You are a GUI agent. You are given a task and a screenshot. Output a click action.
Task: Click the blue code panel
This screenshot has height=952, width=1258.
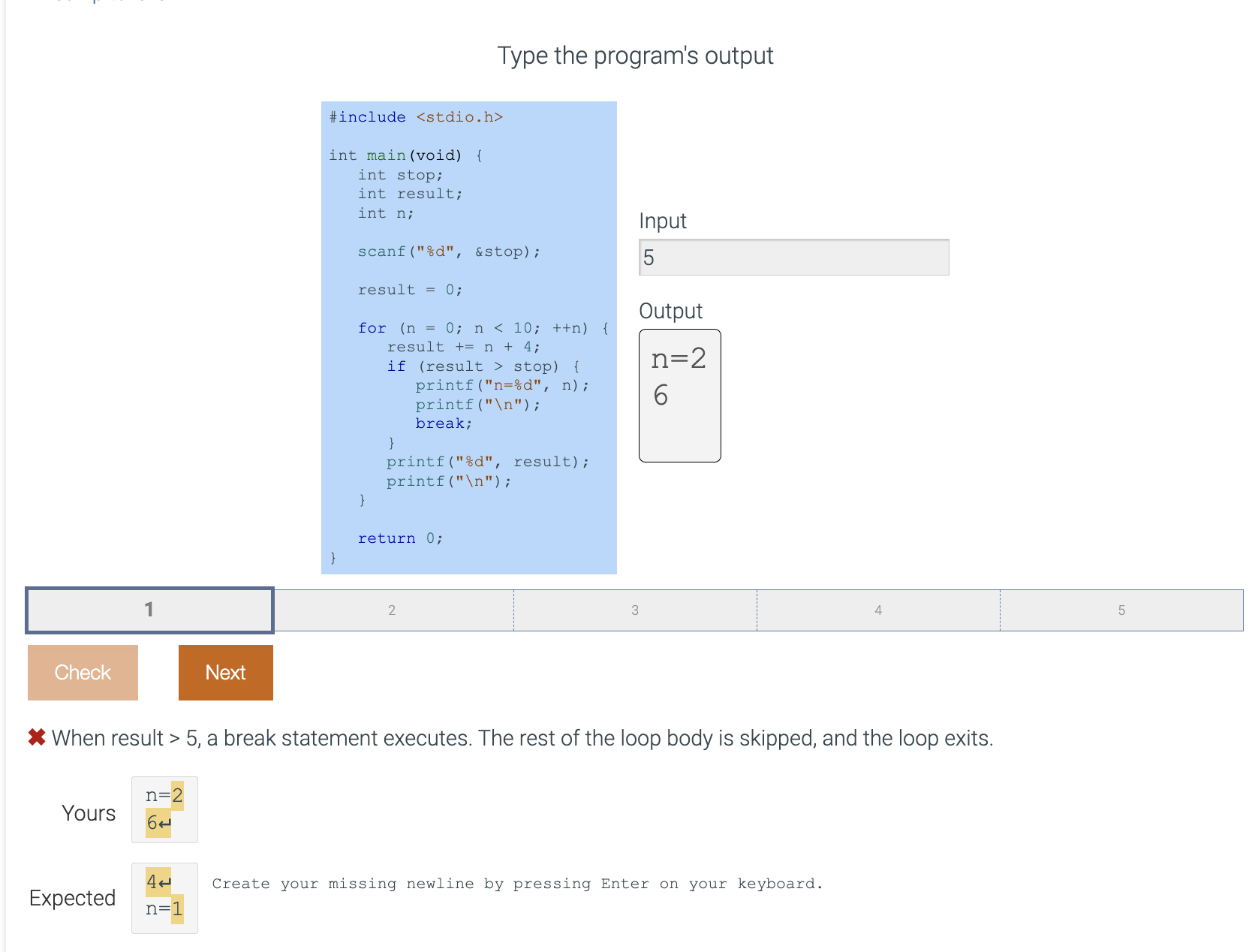[468, 338]
